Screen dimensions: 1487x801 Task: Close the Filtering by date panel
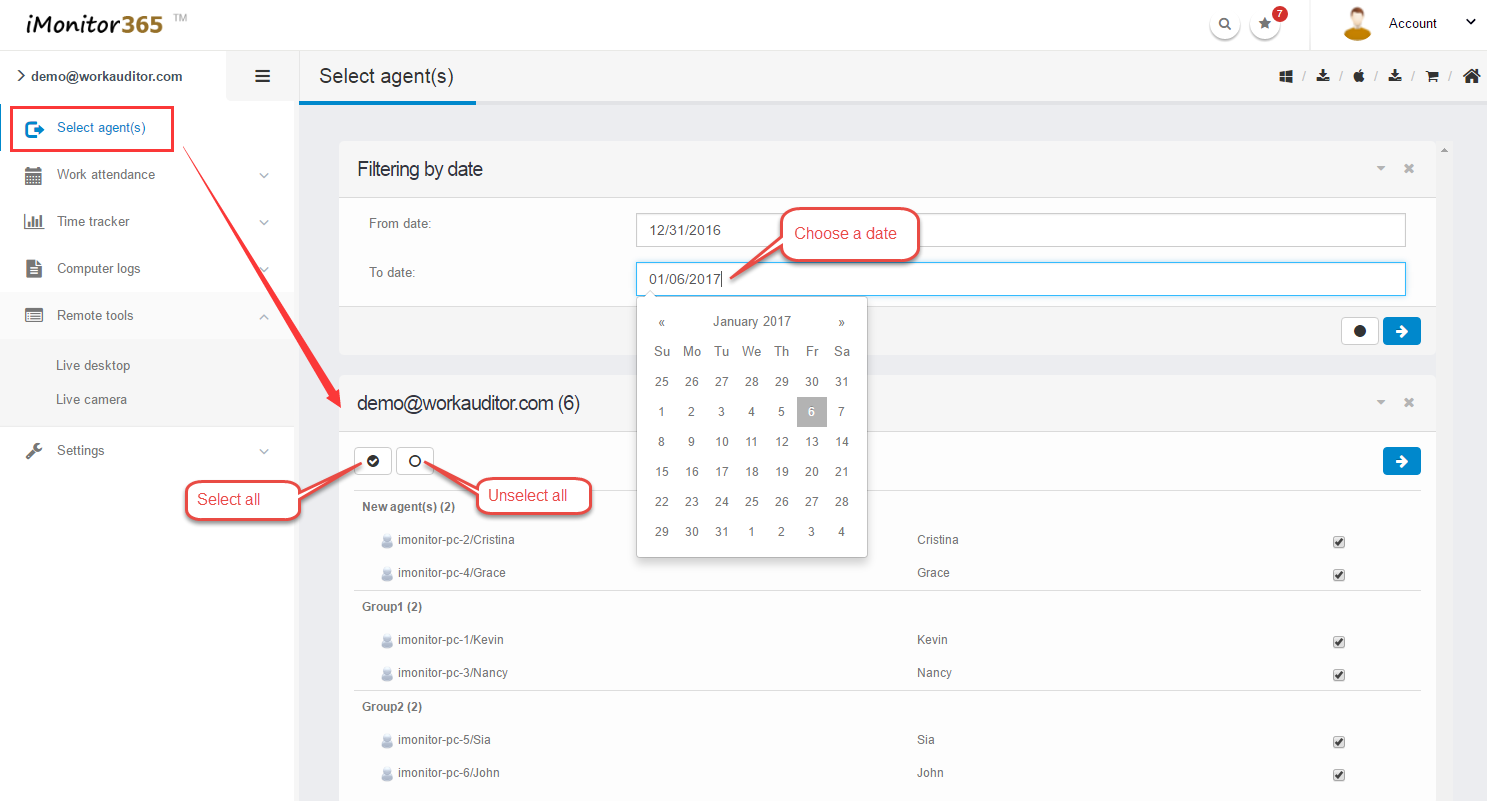[x=1409, y=169]
